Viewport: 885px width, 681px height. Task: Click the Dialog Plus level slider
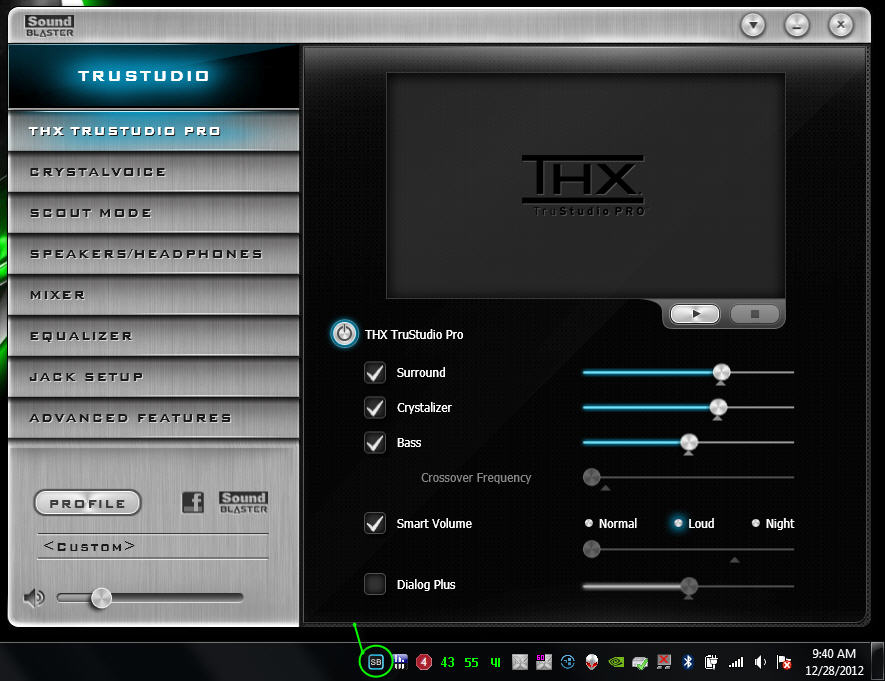[689, 586]
